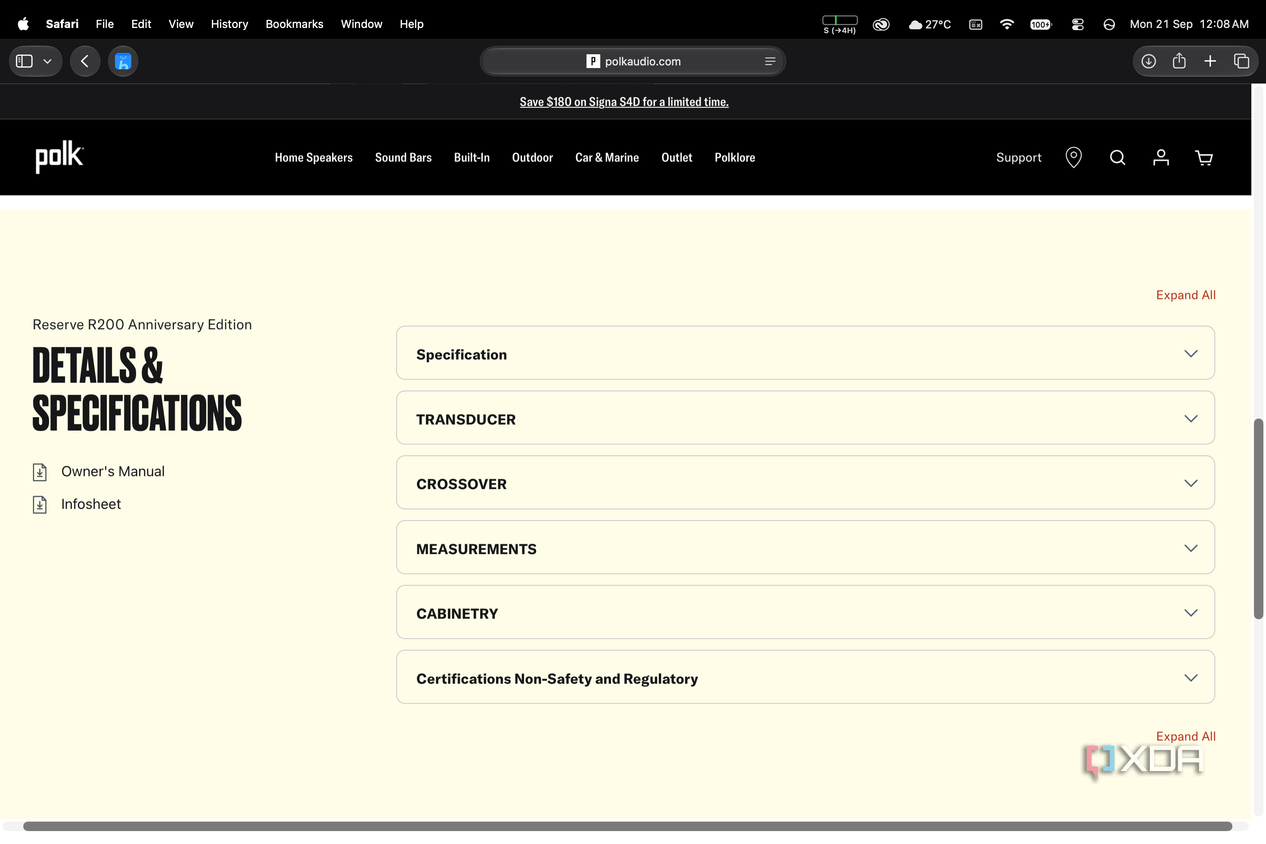Click the Infosheet download icon
1266x844 pixels.
pyautogui.click(x=40, y=505)
